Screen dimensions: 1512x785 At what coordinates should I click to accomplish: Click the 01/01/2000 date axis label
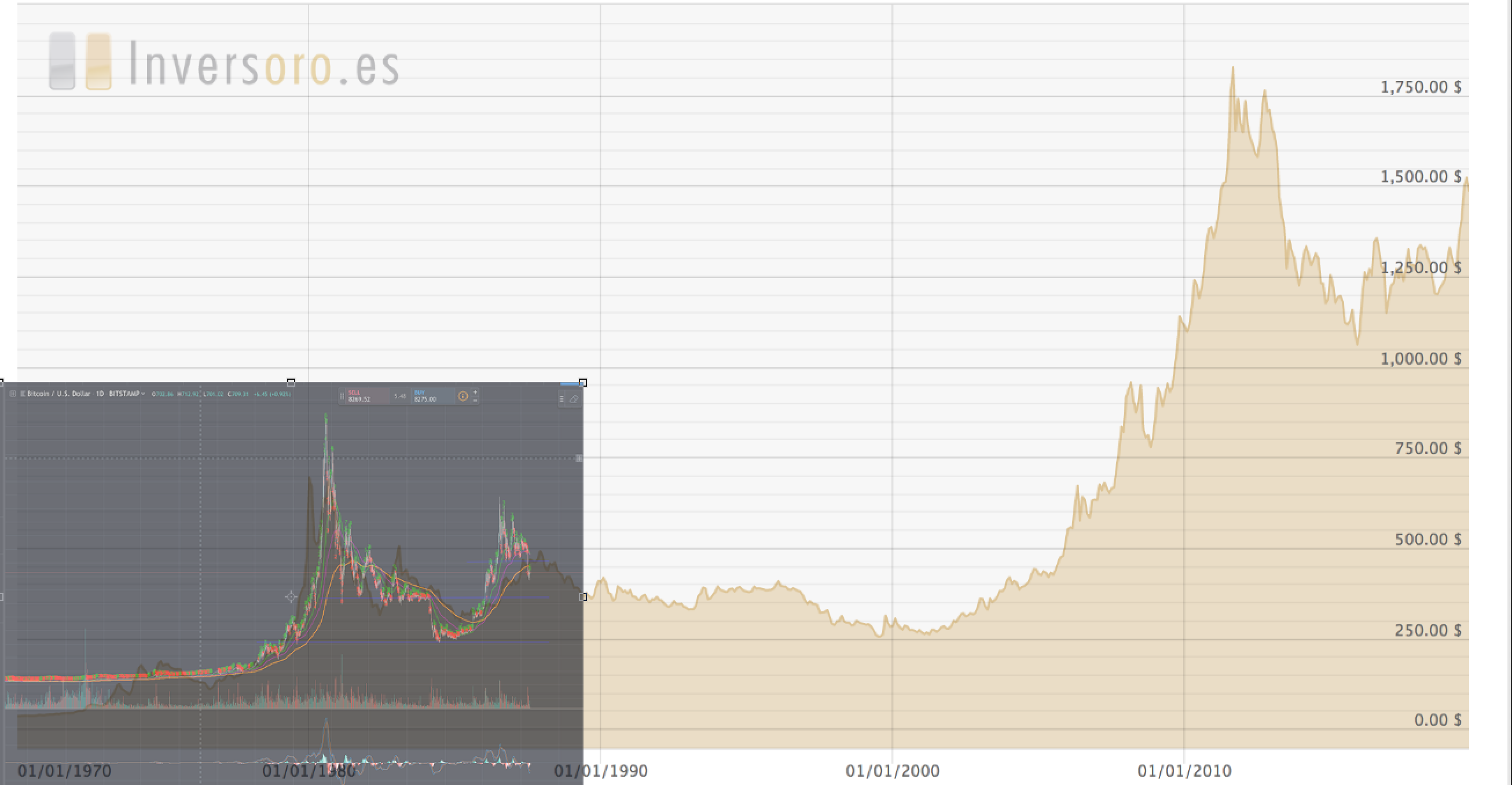[x=892, y=771]
